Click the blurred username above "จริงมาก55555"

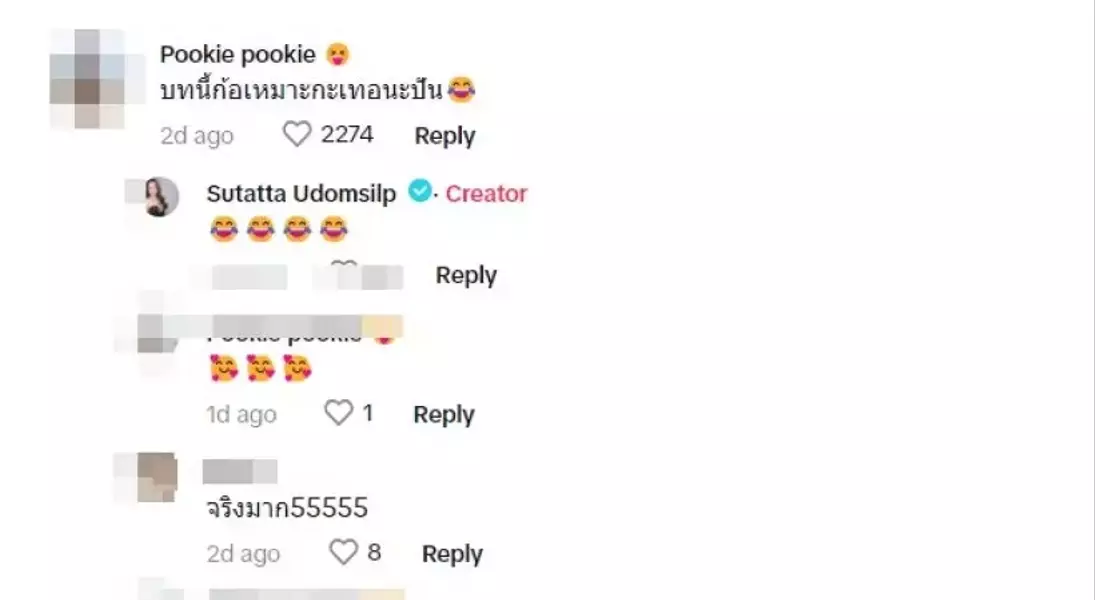click(x=239, y=471)
